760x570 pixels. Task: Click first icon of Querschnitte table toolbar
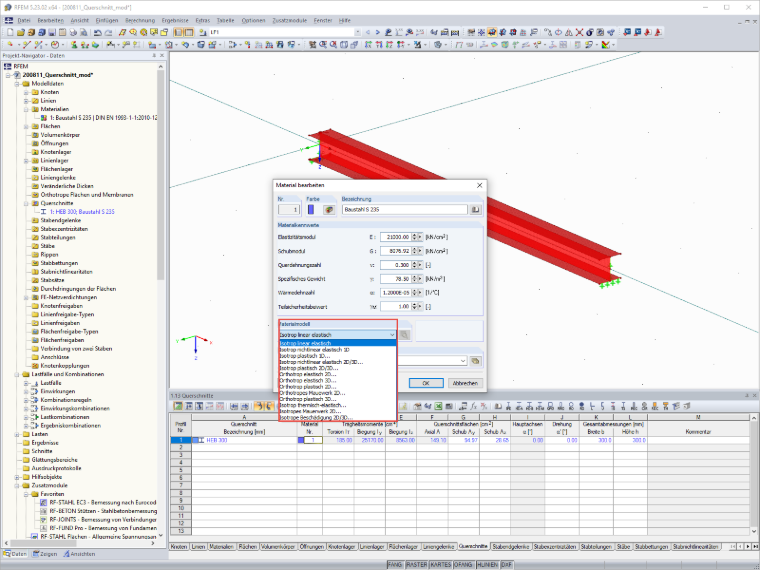coord(178,406)
